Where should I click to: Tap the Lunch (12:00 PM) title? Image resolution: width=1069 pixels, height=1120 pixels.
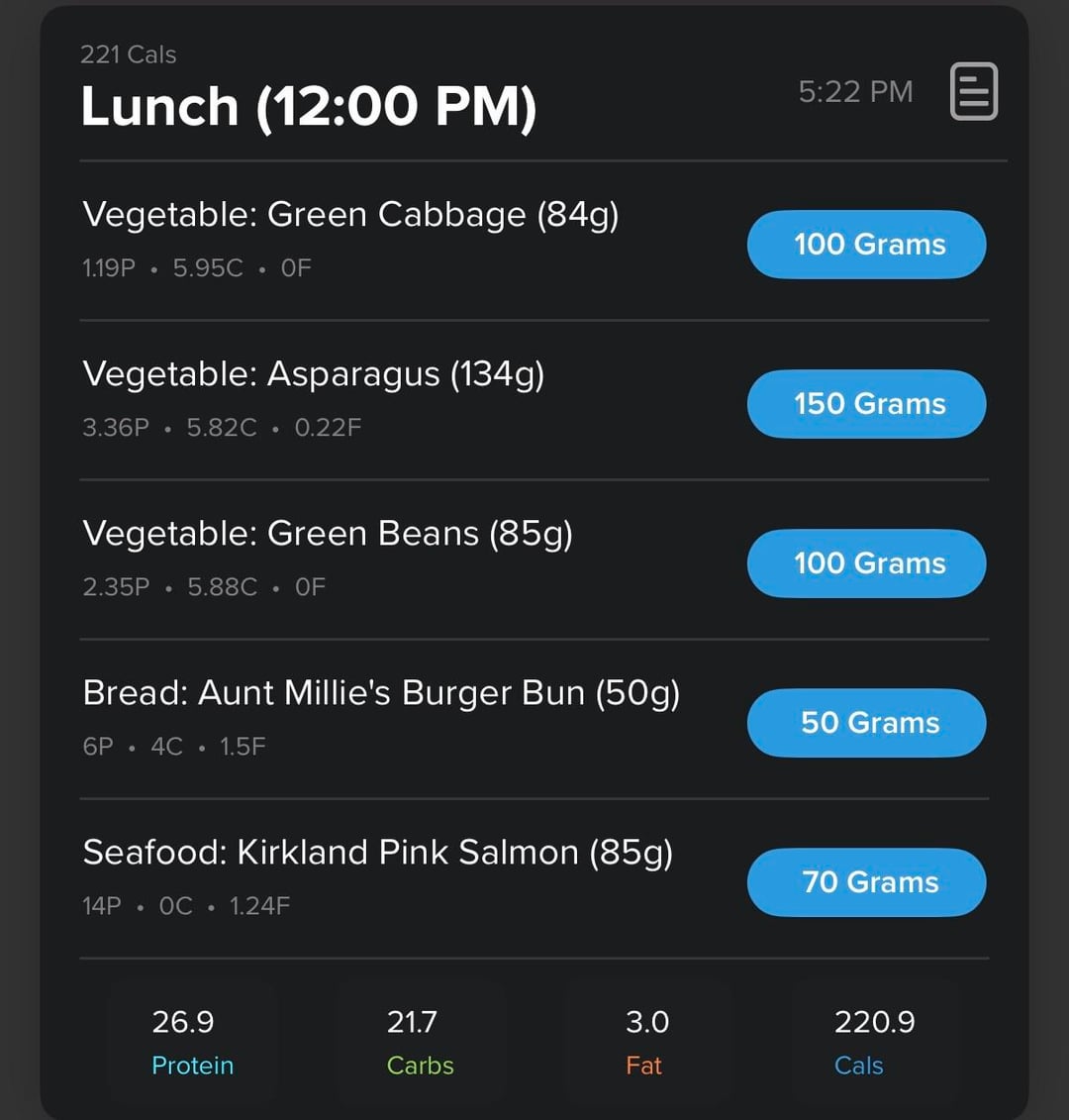[x=308, y=106]
